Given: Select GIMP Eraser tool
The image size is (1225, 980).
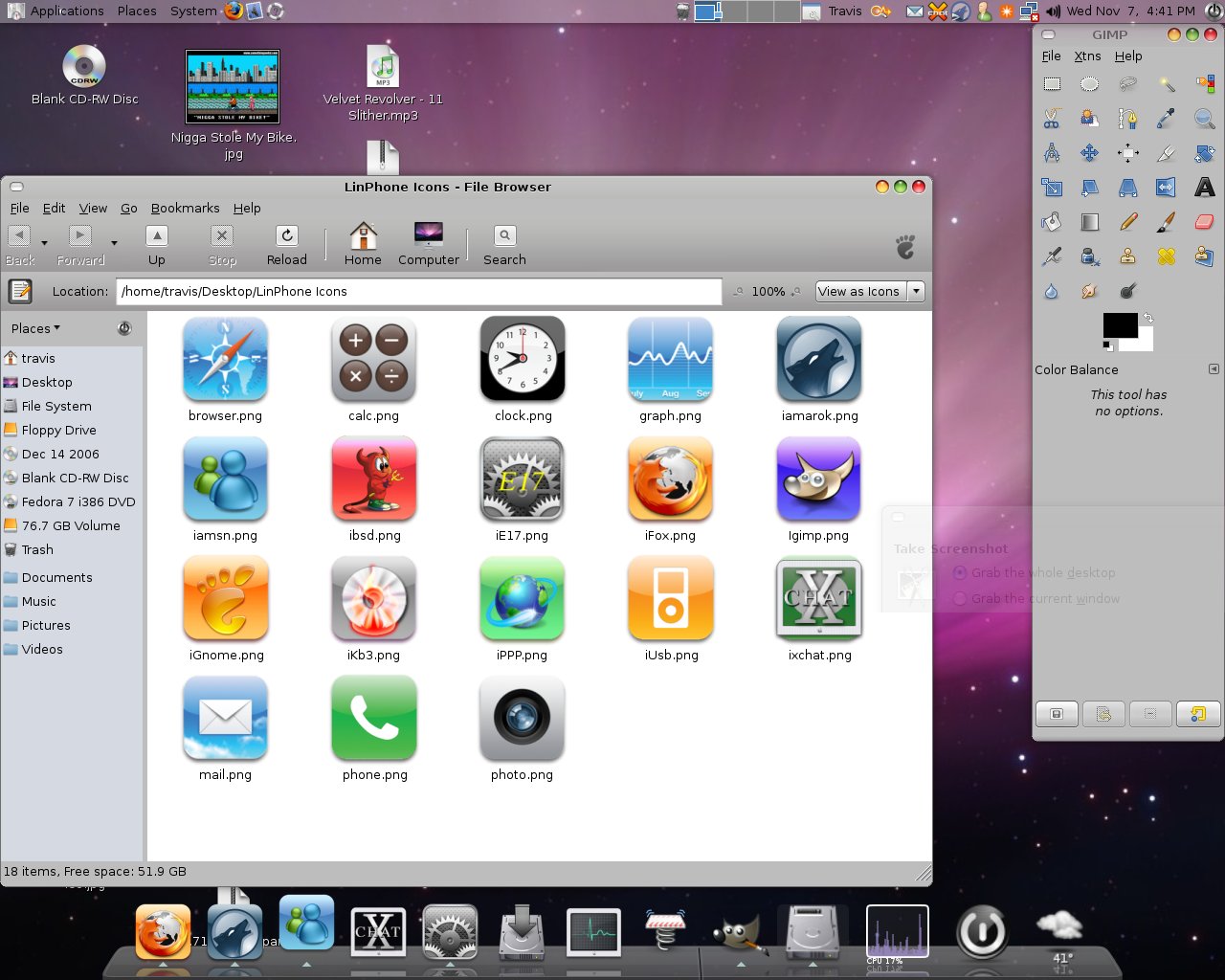Looking at the screenshot, I should point(1205,222).
